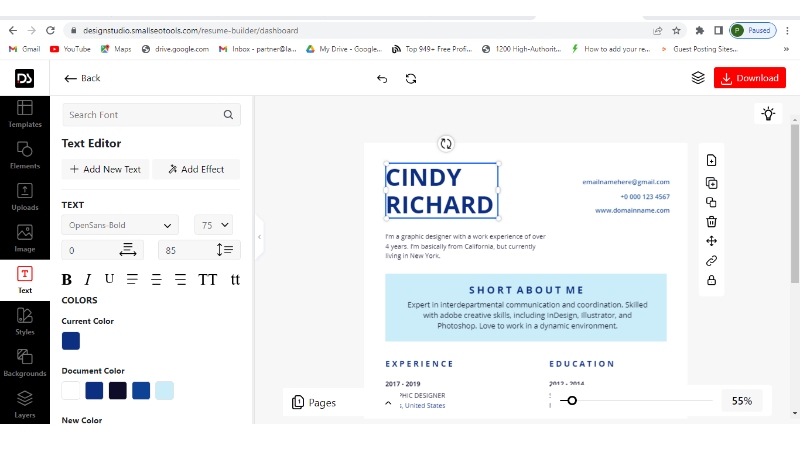The width and height of the screenshot is (800, 449).
Task: Click the redo/refresh icon in top bar
Action: pyautogui.click(x=411, y=78)
